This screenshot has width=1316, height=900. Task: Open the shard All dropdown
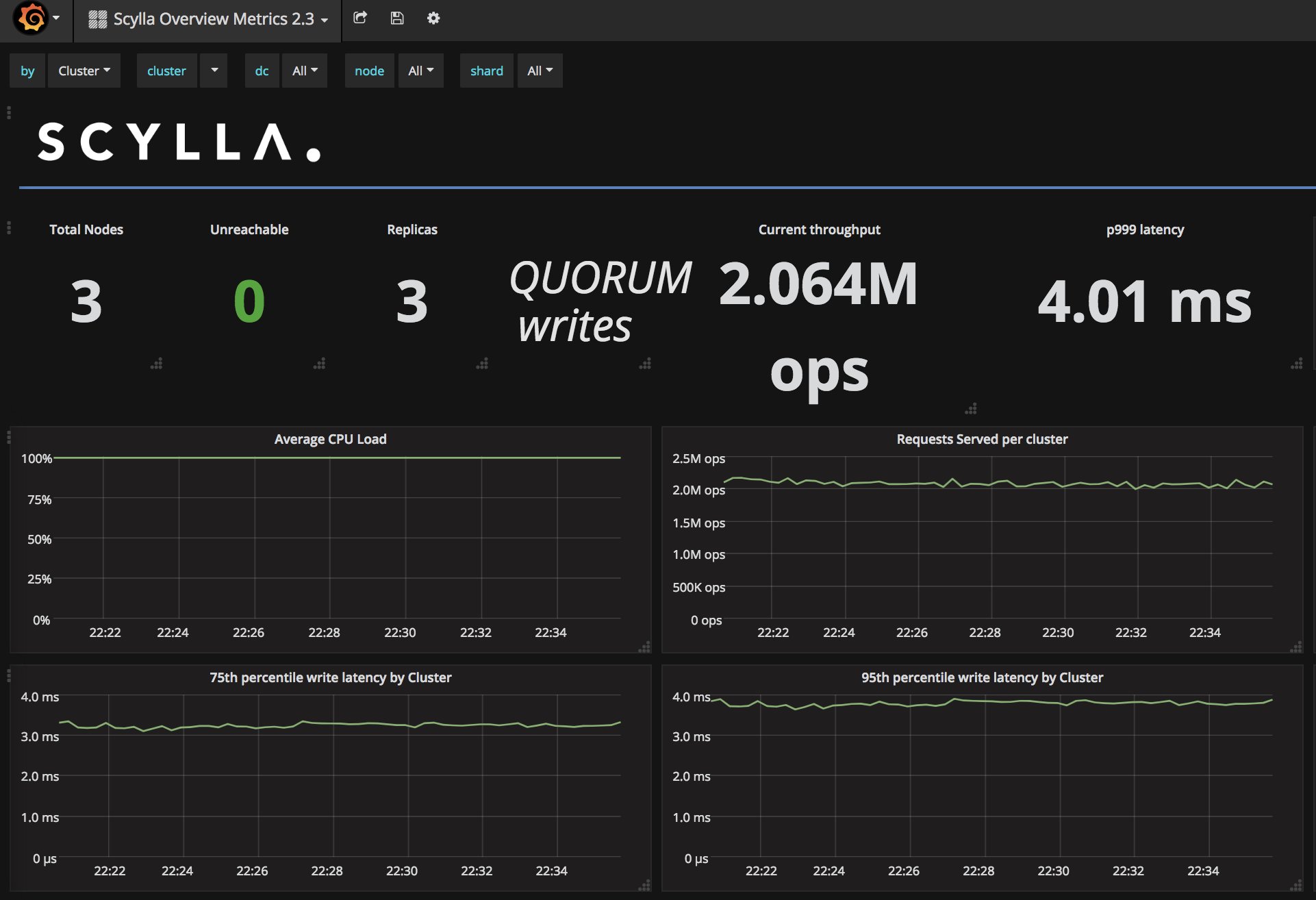540,71
